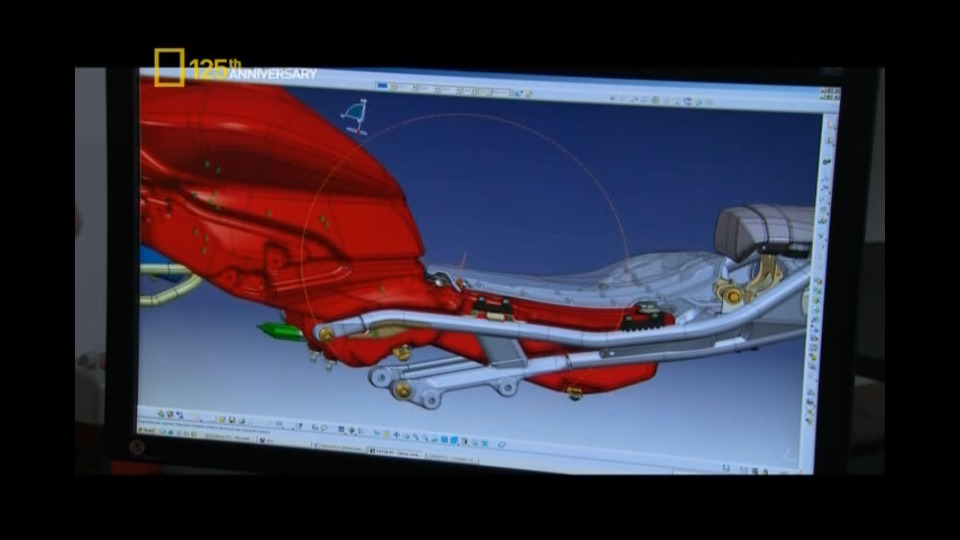Screen dimensions: 960x540
Task: Select the Rotate view tool
Action: pyautogui.click(x=407, y=435)
